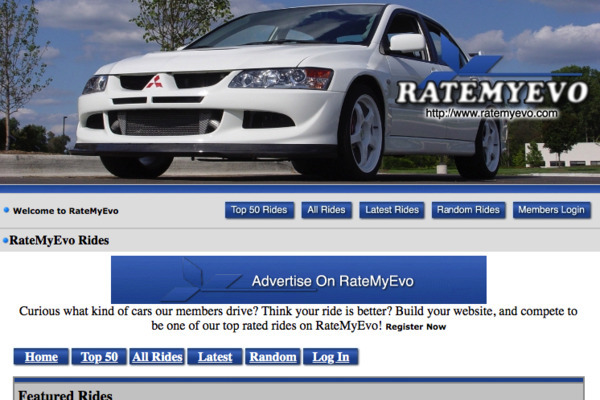The width and height of the screenshot is (600, 400).
Task: Click the Log In tab
Action: 331,357
